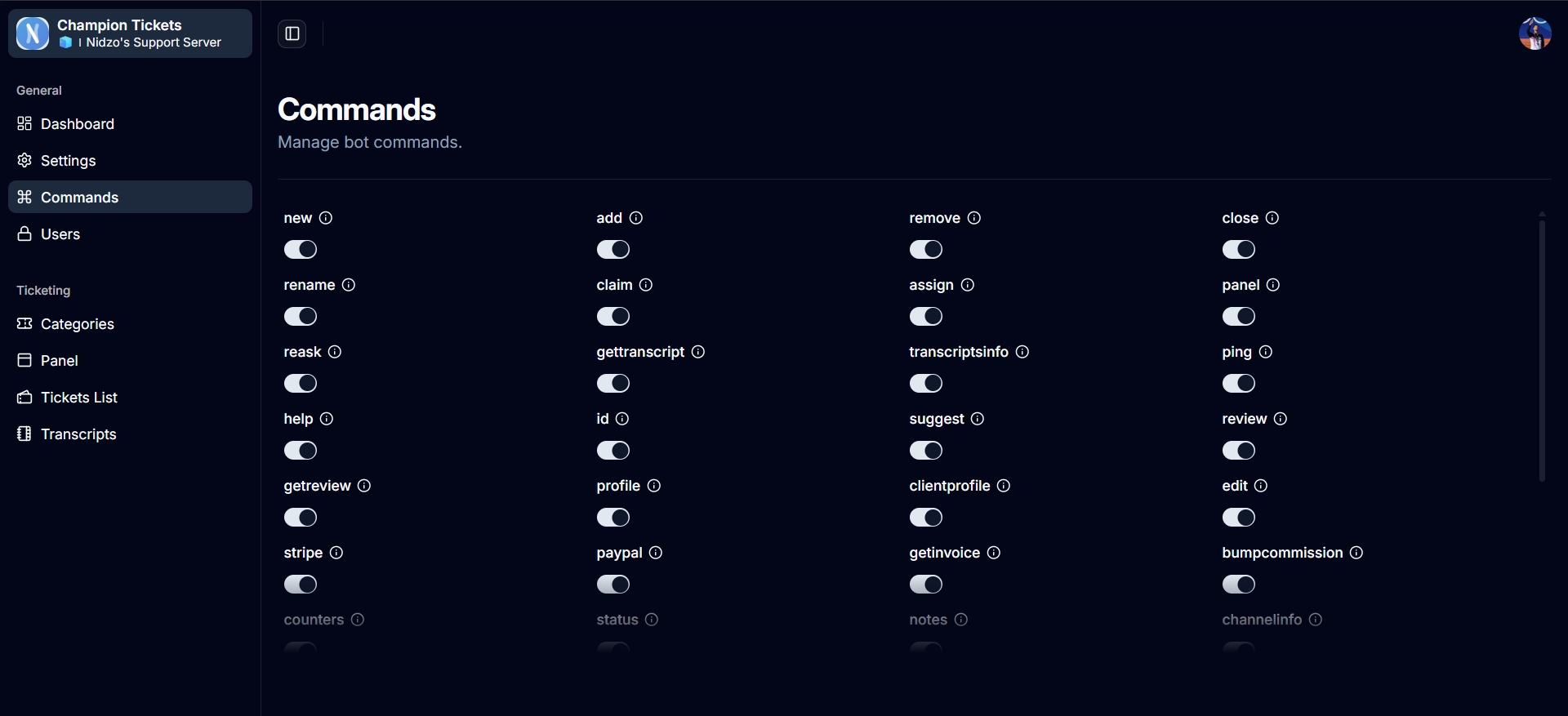Click the info icon beside 'clientprofile'
Viewport: 1568px width, 716px height.
pyautogui.click(x=1004, y=486)
